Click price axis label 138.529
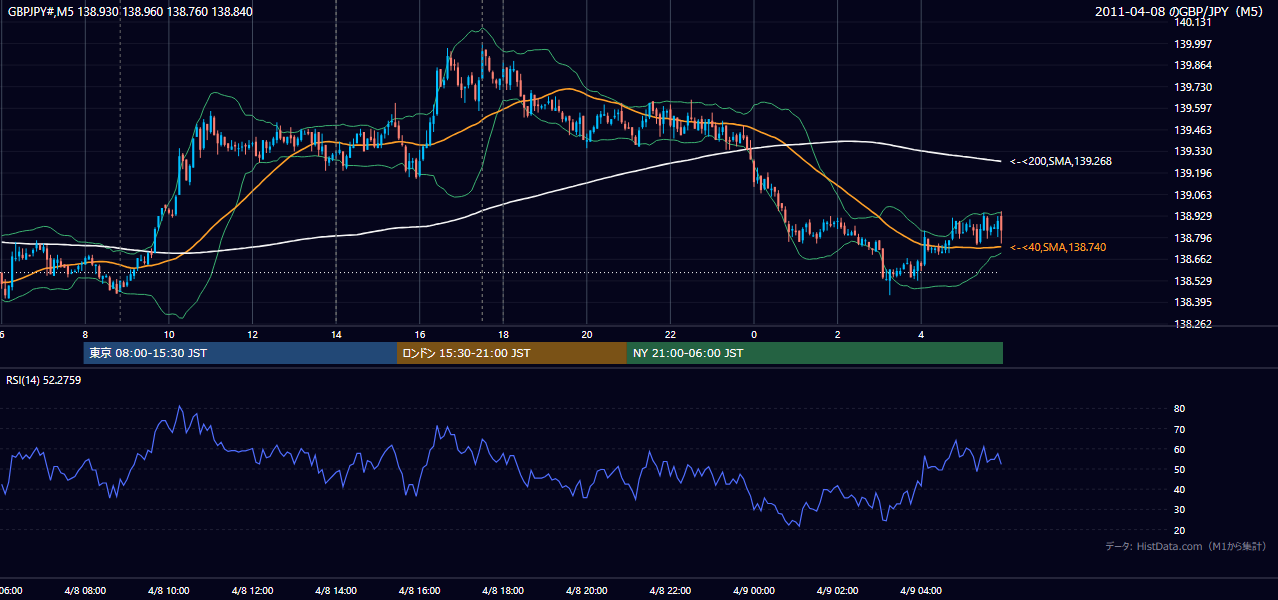Image resolution: width=1278 pixels, height=600 pixels. [1193, 281]
